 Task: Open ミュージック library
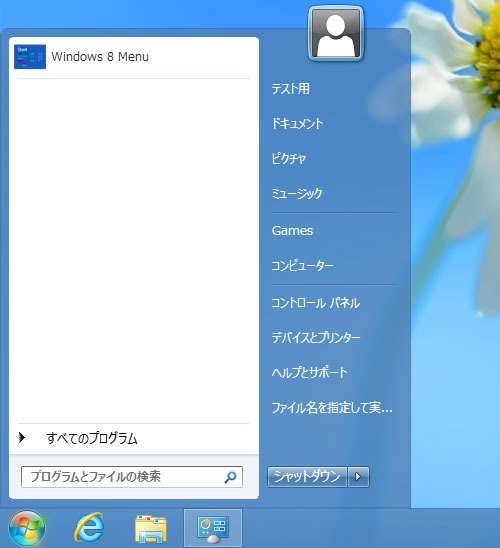(297, 193)
